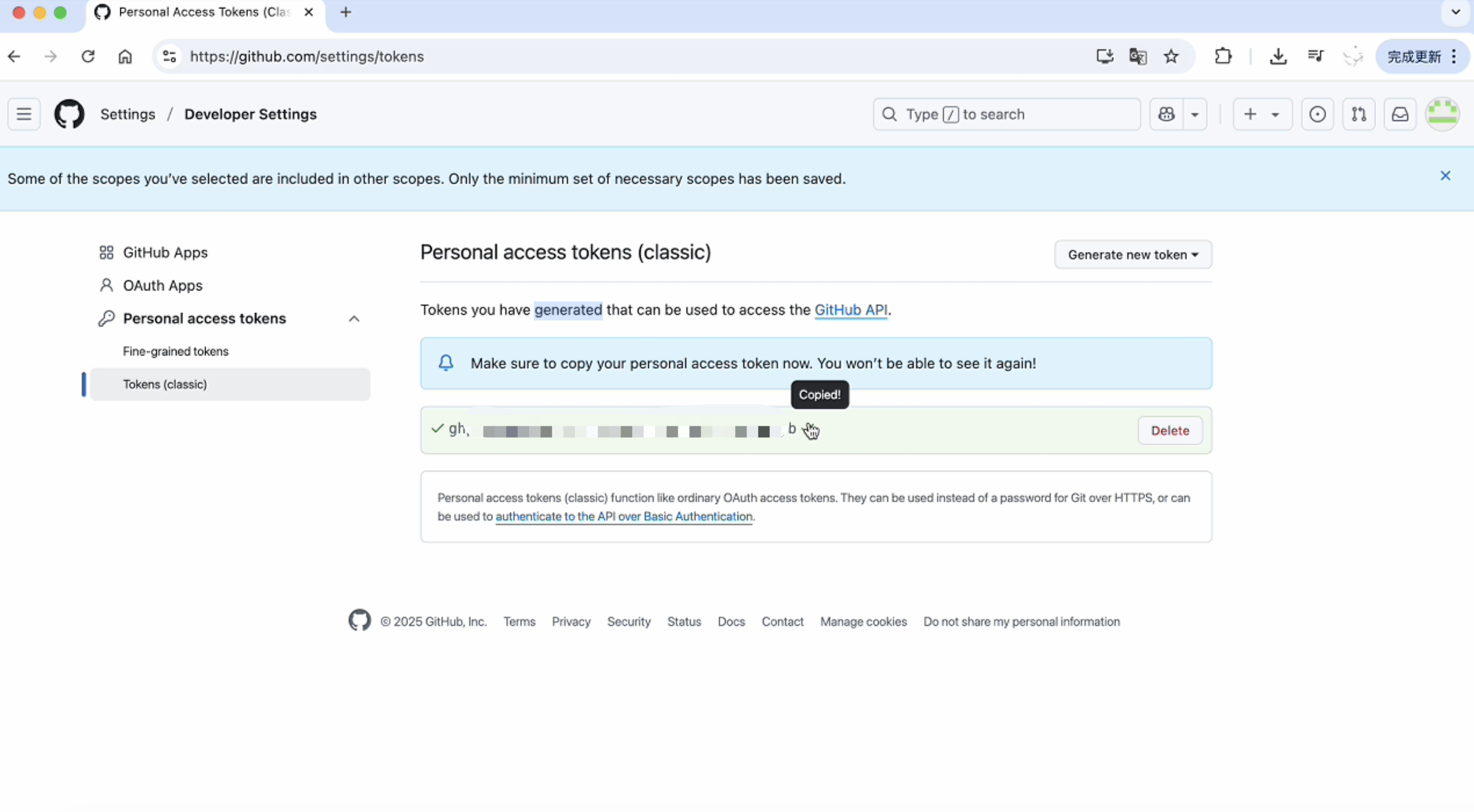Open the Copilot dropdown arrow

coord(1195,114)
